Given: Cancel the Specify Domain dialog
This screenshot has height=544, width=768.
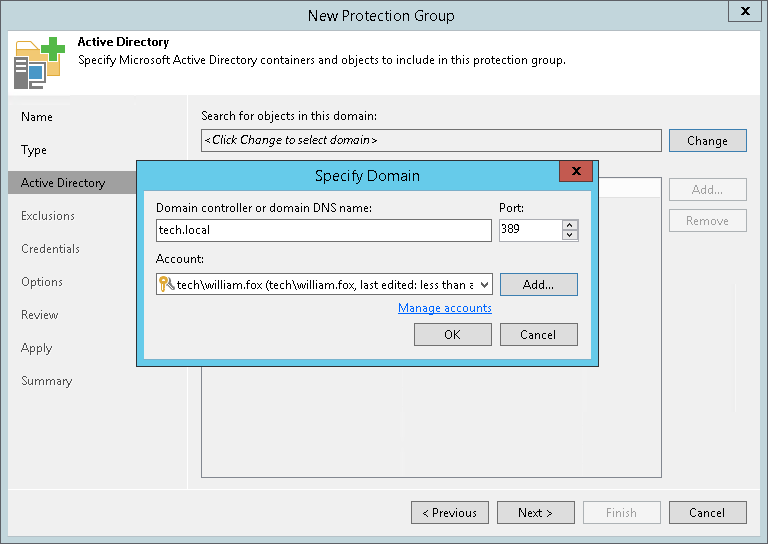Looking at the screenshot, I should tap(538, 335).
